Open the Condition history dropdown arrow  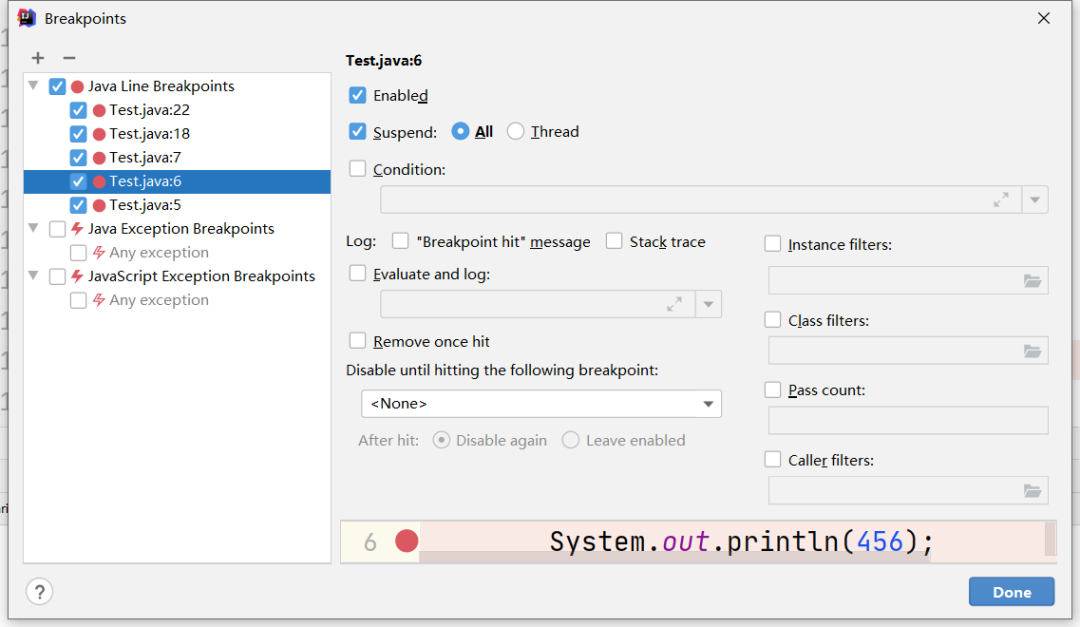[x=1035, y=200]
